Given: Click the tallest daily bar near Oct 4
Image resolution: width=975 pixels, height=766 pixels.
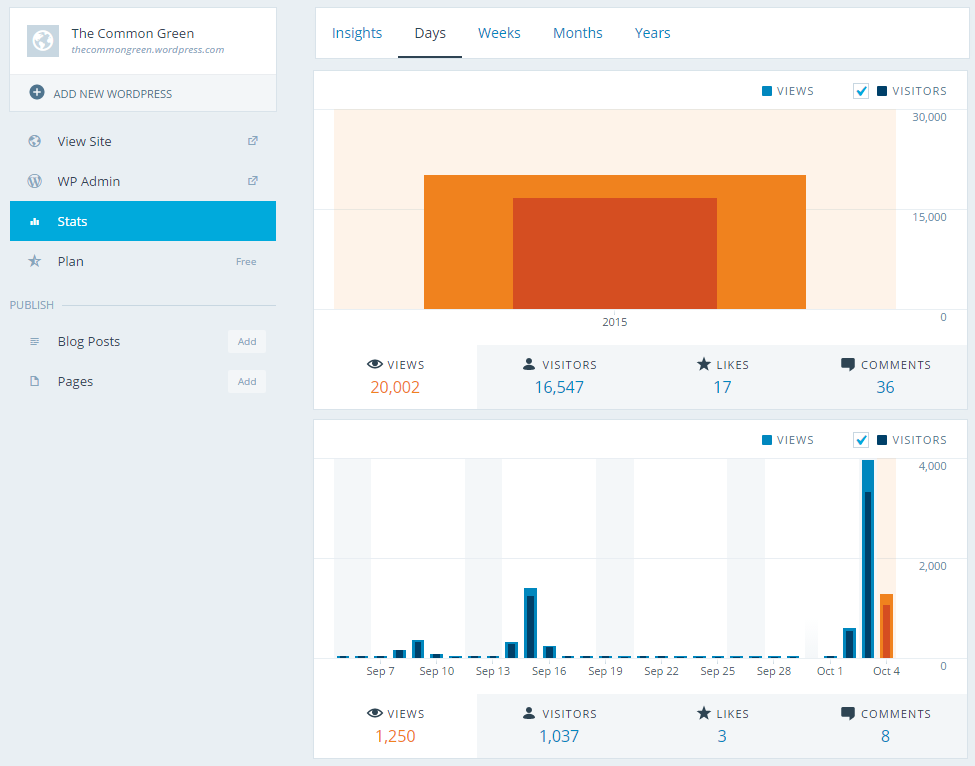Looking at the screenshot, I should [868, 560].
